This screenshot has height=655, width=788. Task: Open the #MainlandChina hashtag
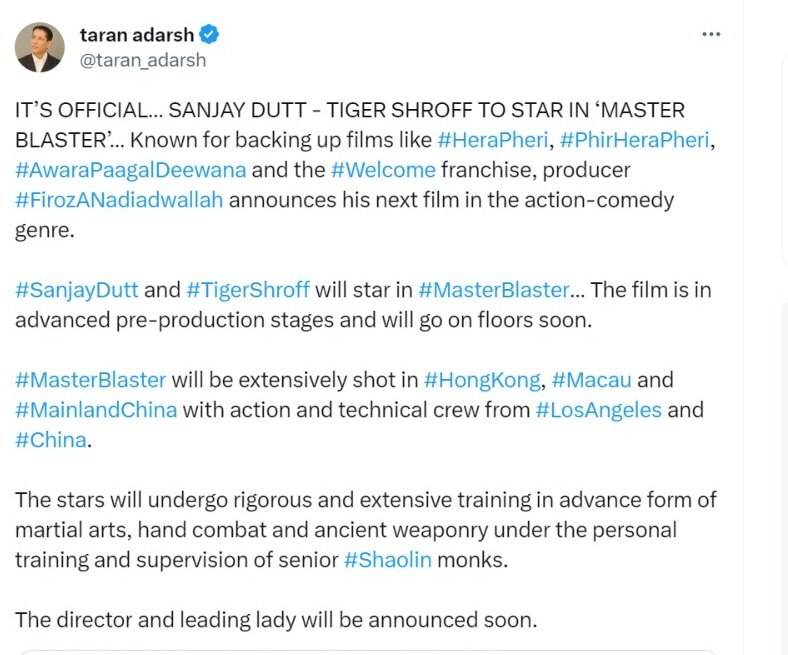pos(96,410)
